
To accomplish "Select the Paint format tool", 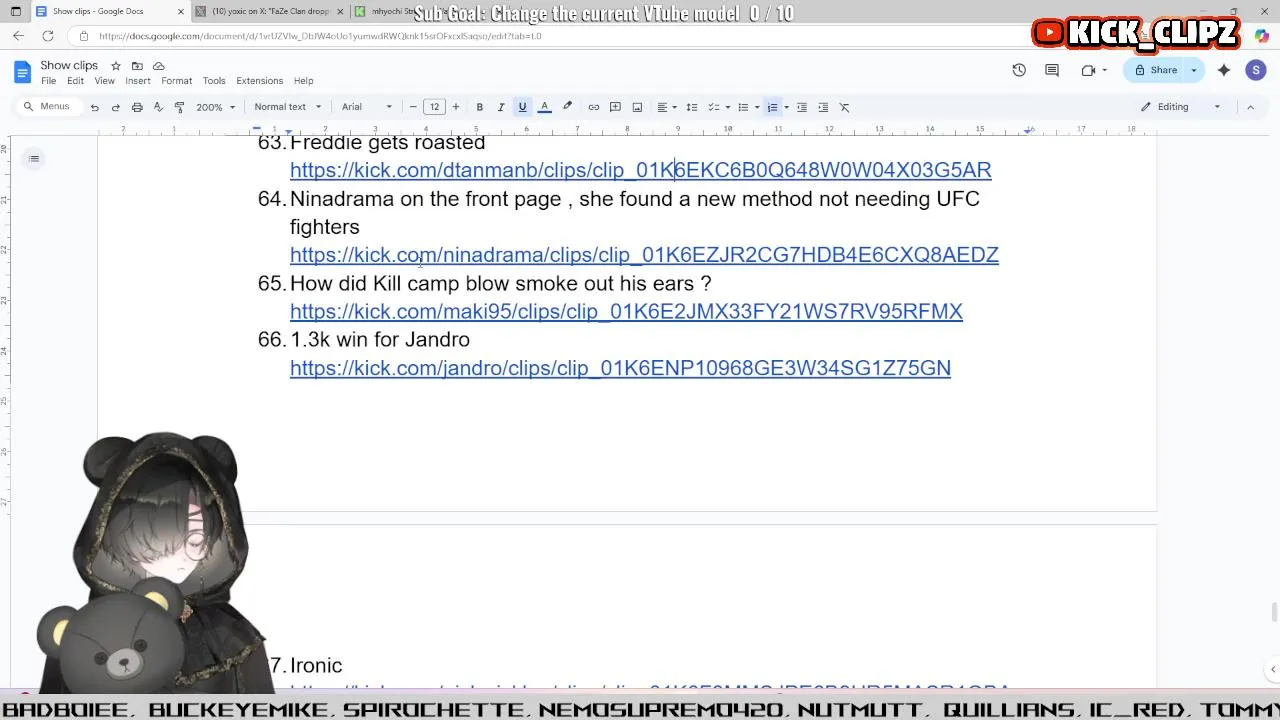I will pyautogui.click(x=179, y=107).
